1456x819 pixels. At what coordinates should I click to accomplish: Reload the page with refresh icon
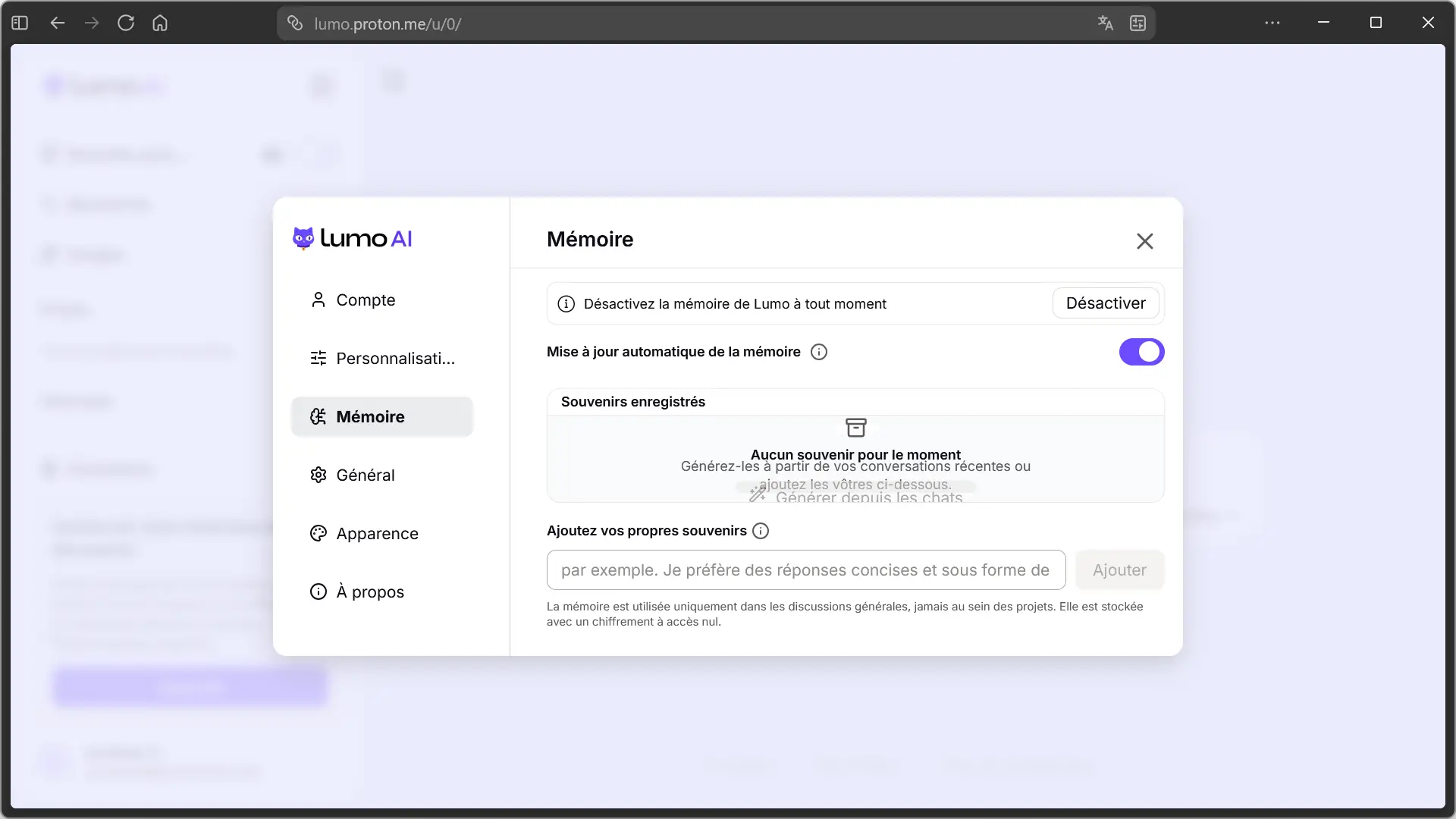[126, 23]
